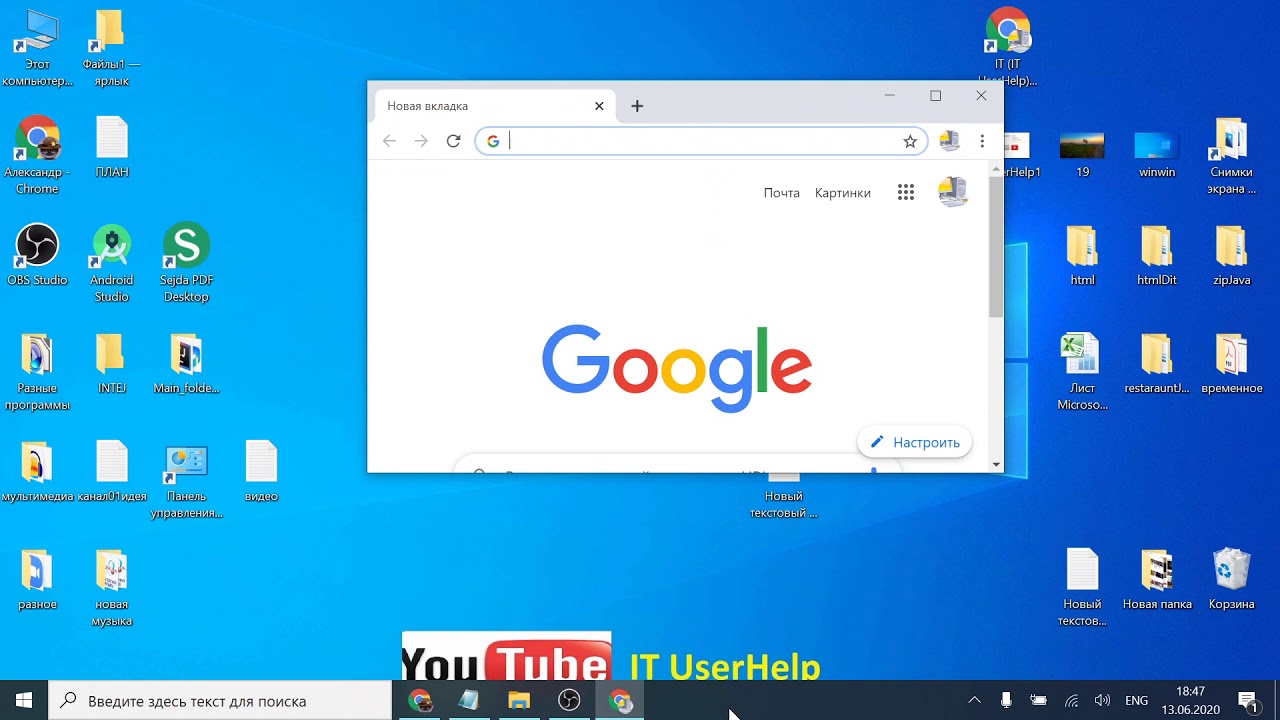Show hidden system tray icons
The image size is (1280, 720).
[x=975, y=700]
